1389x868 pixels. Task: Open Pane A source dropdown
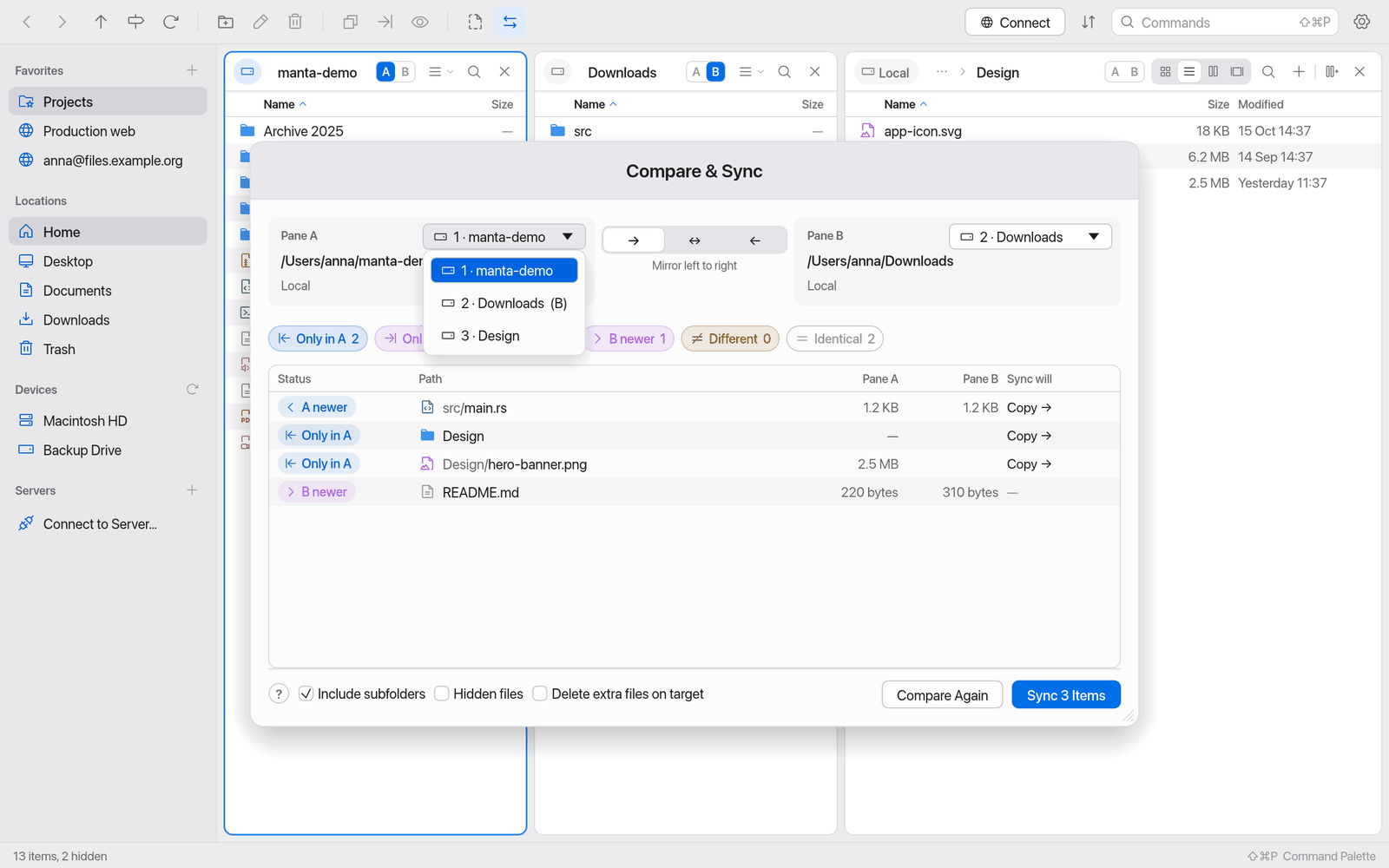point(504,237)
